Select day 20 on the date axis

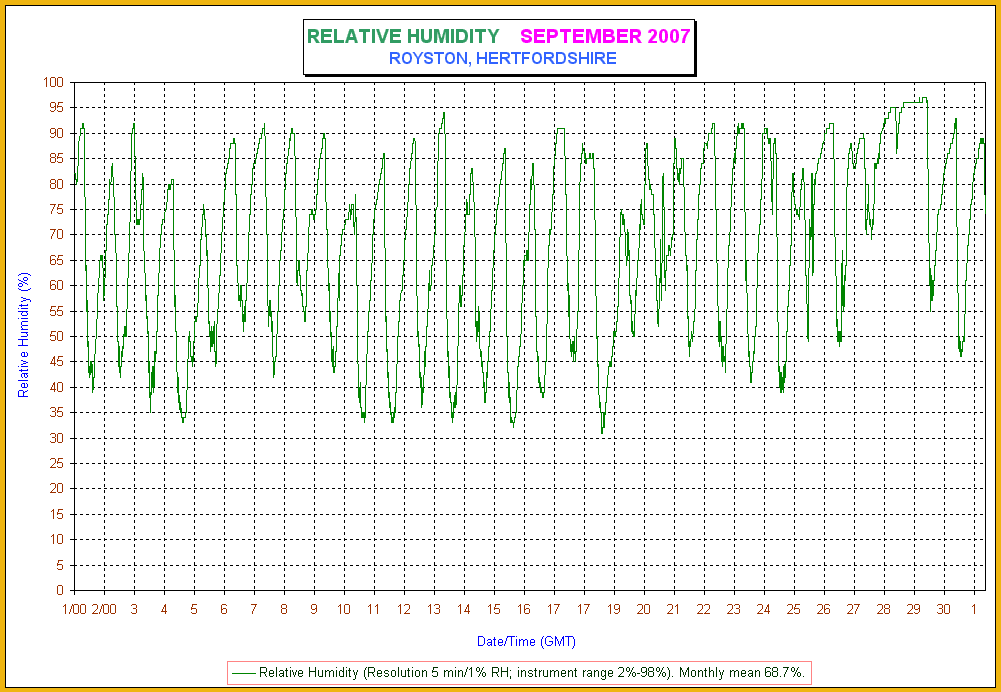tap(644, 609)
